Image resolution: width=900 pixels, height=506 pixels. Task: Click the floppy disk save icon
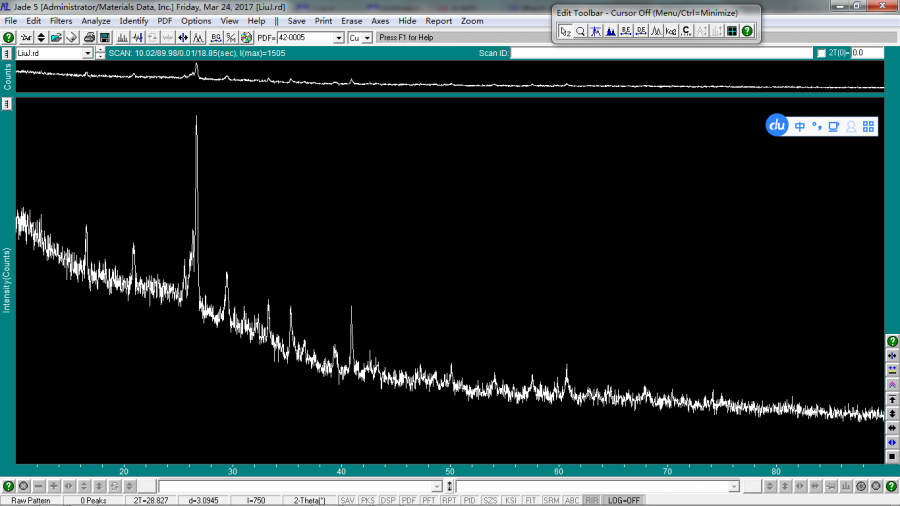104,38
